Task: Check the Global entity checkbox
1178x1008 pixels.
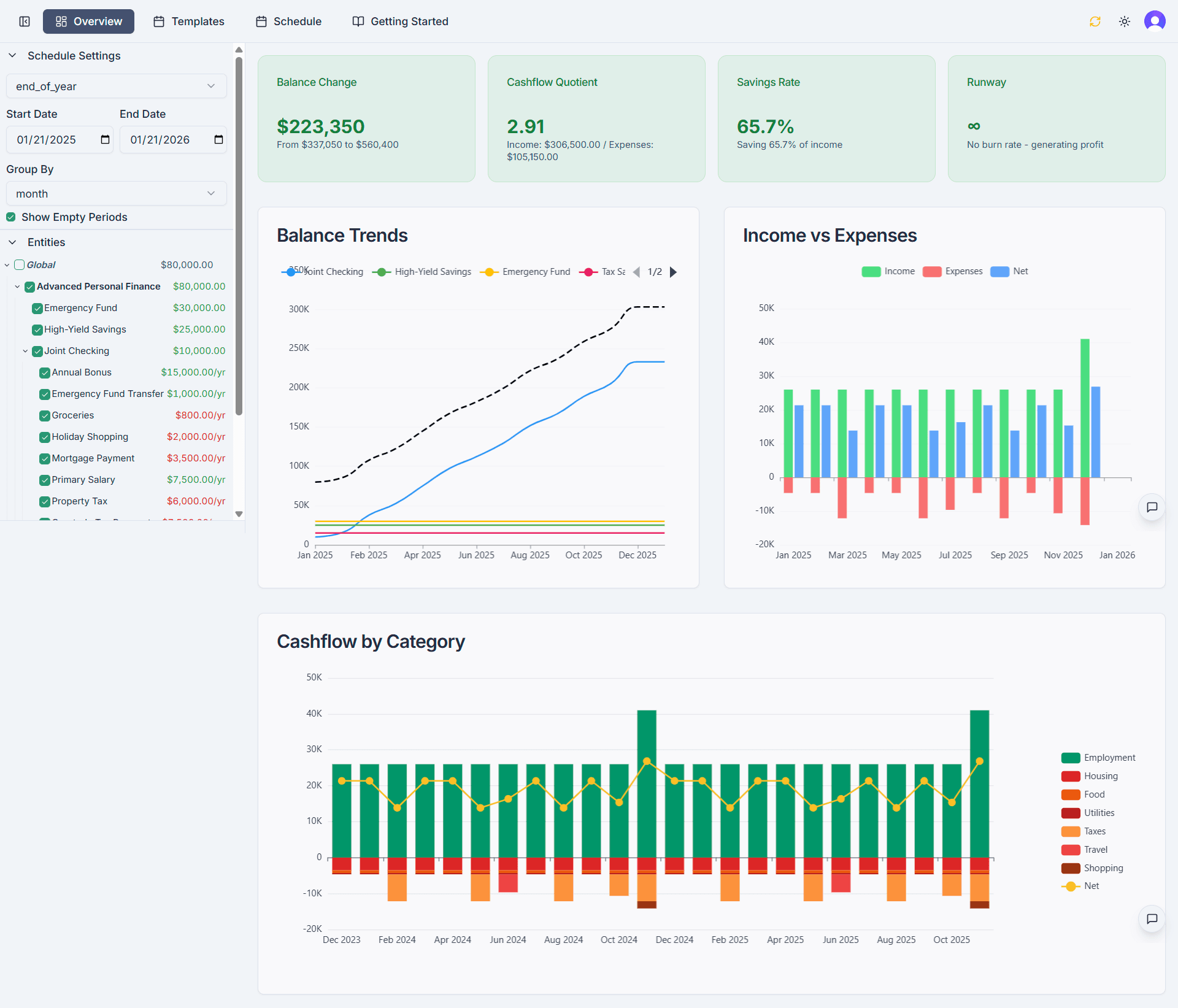Action: pyautogui.click(x=20, y=265)
